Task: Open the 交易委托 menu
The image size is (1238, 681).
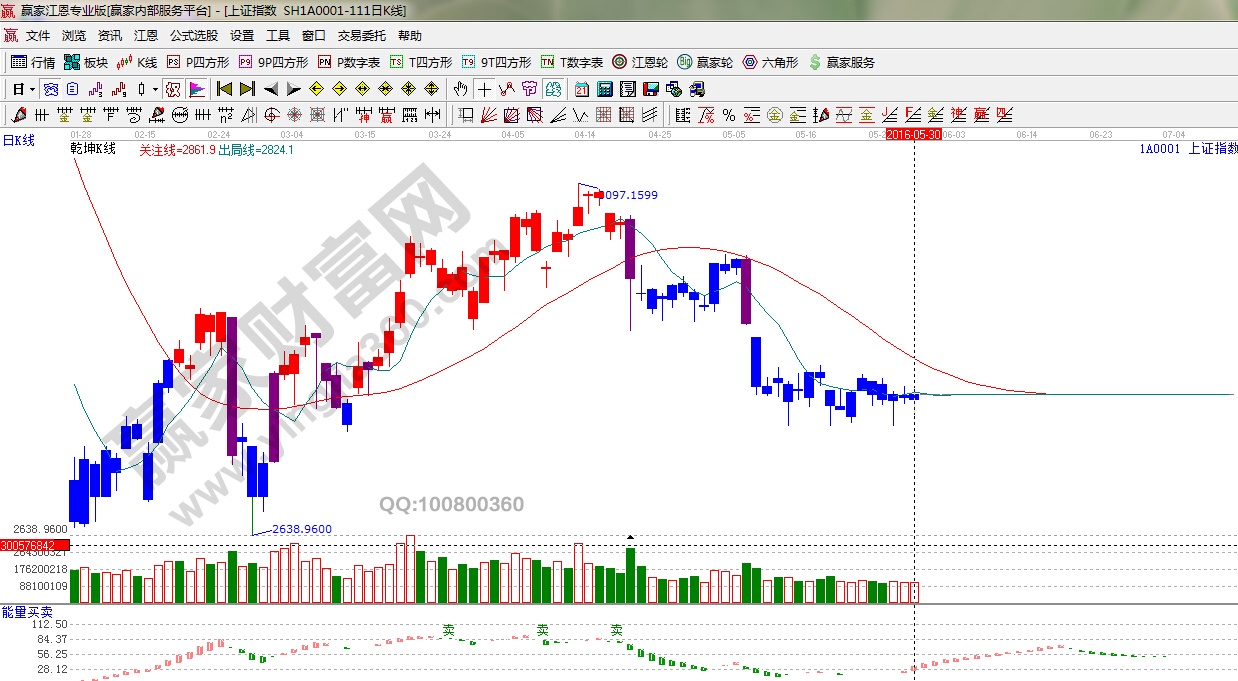Action: (x=361, y=36)
